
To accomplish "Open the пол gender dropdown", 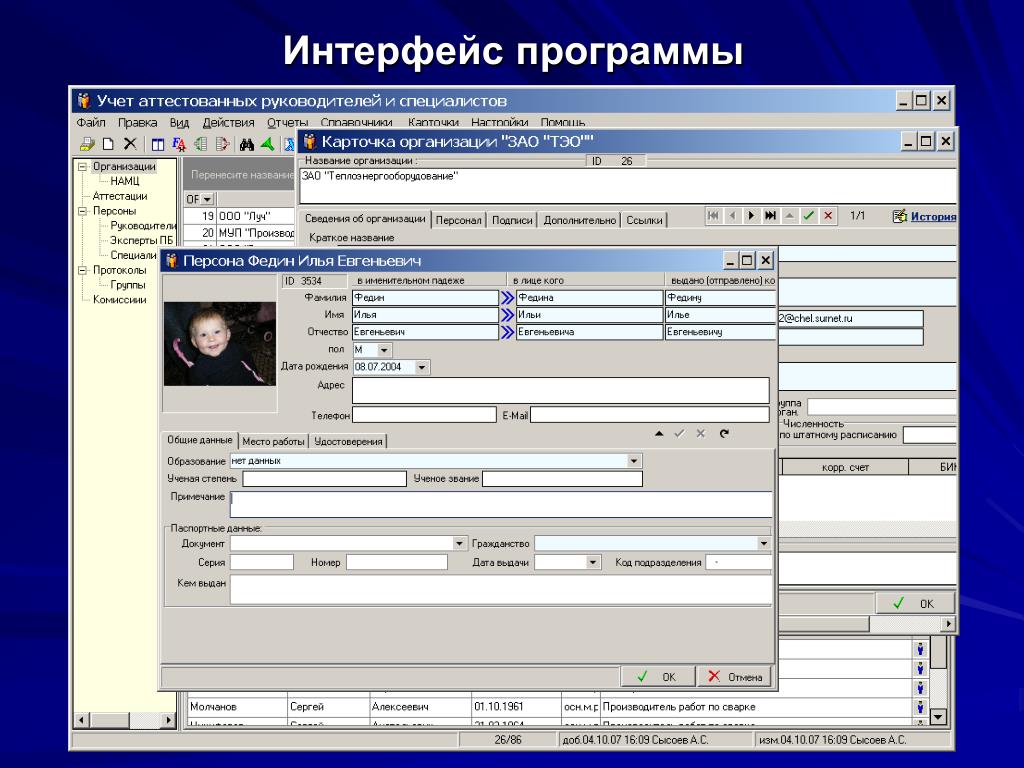I will pyautogui.click(x=384, y=350).
